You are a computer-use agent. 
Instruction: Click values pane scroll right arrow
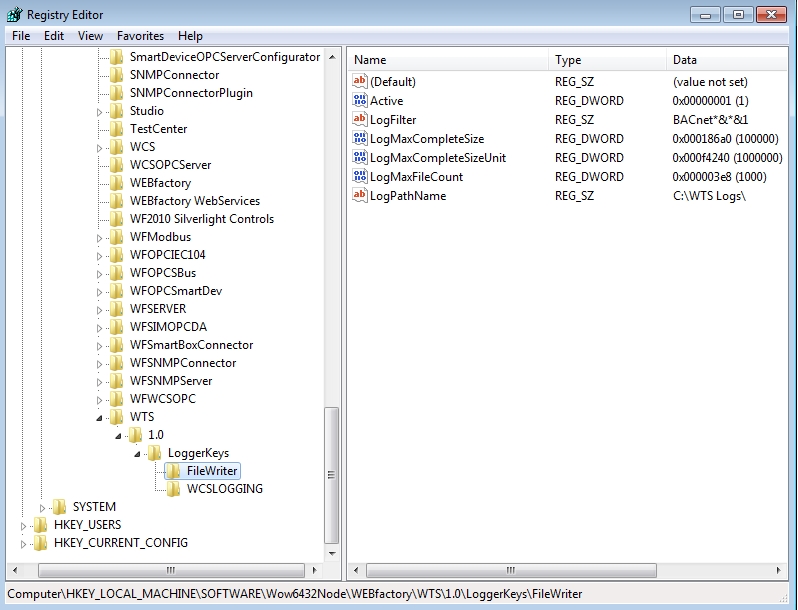779,570
